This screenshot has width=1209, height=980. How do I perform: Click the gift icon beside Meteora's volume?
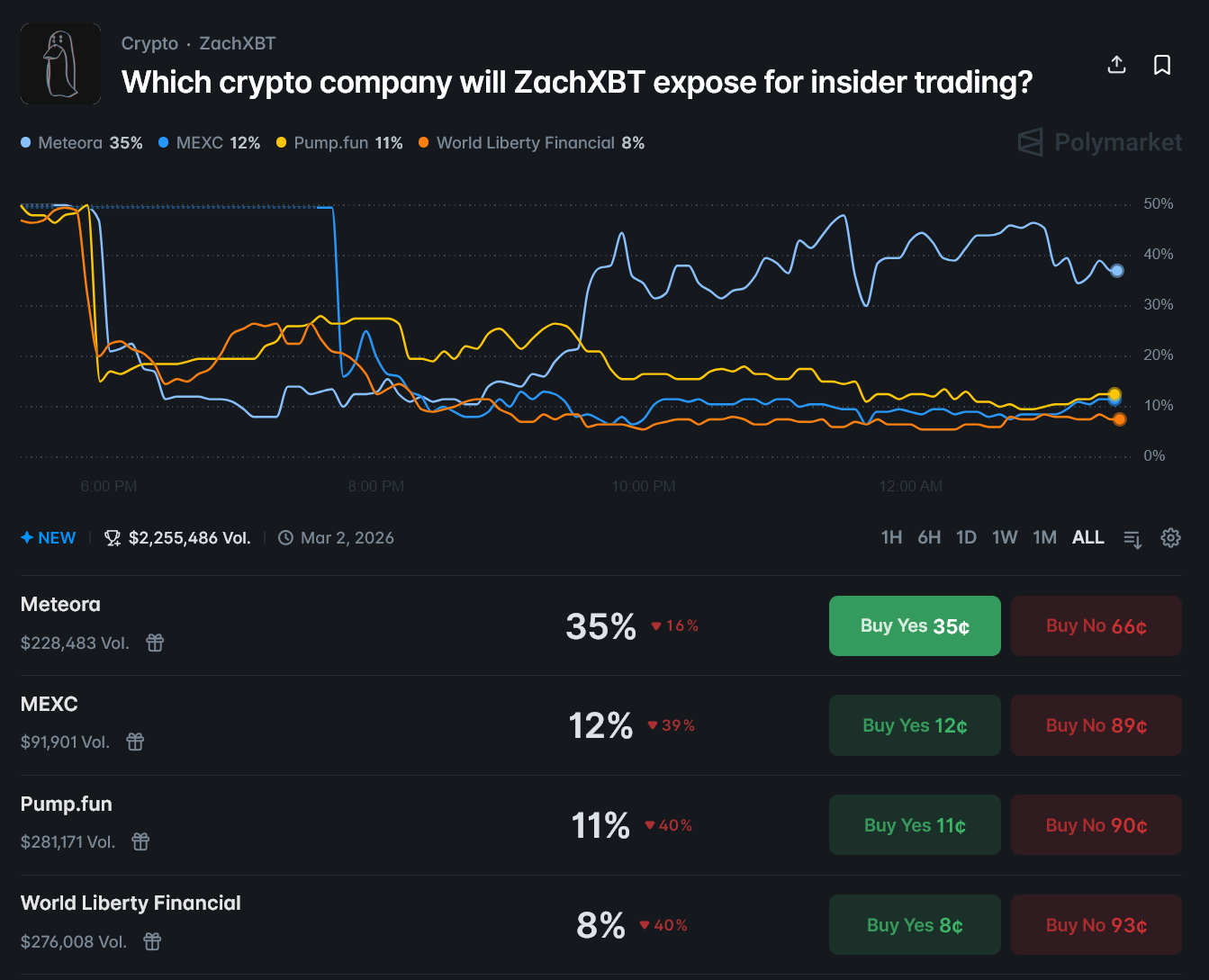(154, 643)
